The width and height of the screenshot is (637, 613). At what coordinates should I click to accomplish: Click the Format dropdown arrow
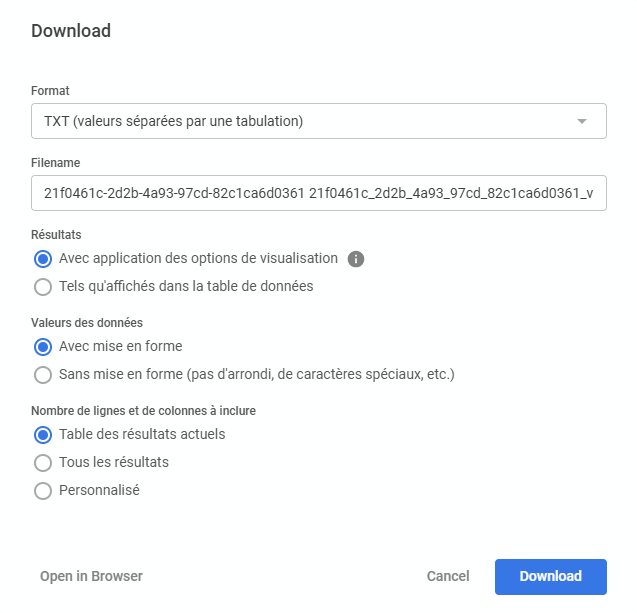[582, 122]
